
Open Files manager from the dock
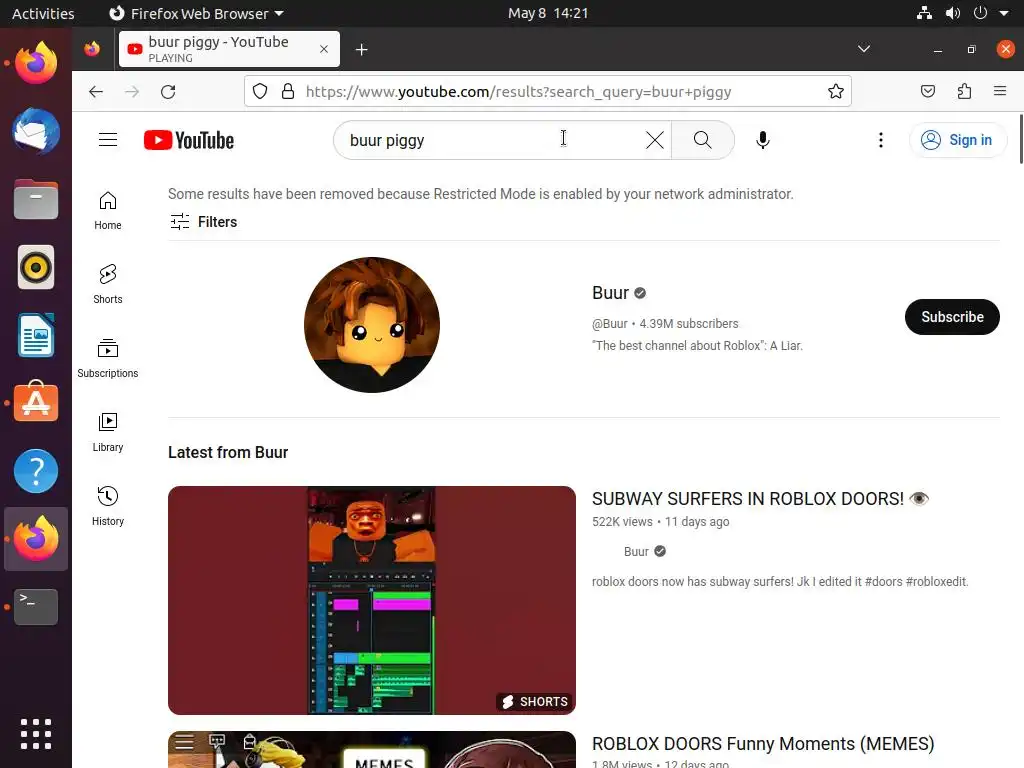click(36, 199)
